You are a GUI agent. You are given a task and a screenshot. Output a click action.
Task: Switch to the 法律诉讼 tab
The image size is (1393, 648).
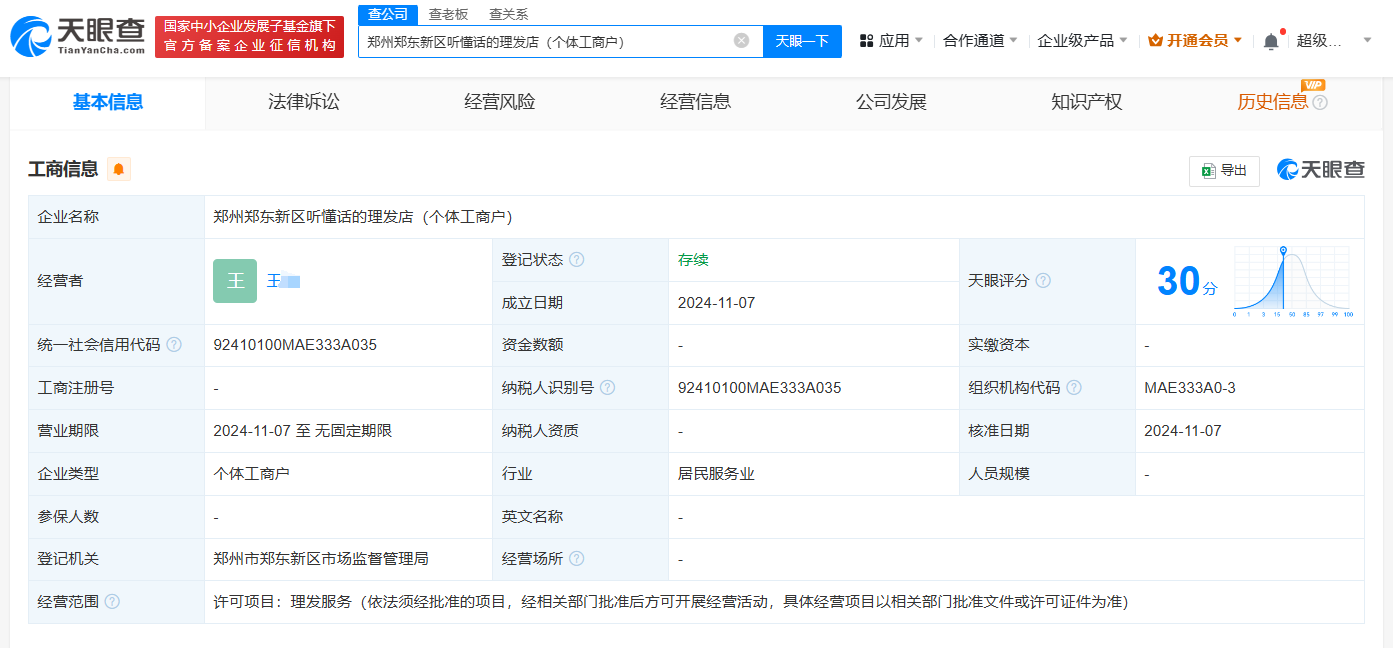[x=303, y=102]
